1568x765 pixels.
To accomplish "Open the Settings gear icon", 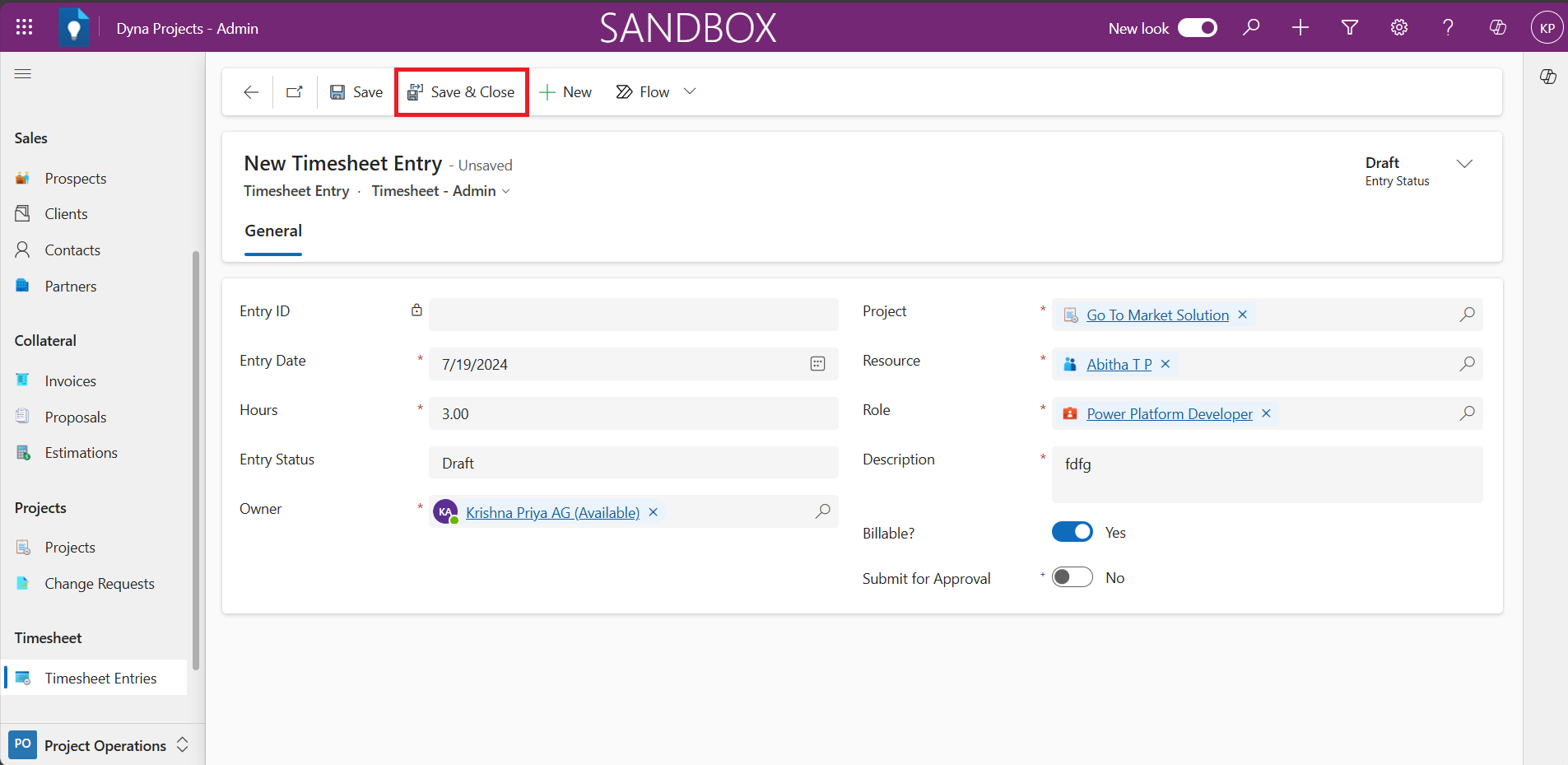I will pos(1398,27).
